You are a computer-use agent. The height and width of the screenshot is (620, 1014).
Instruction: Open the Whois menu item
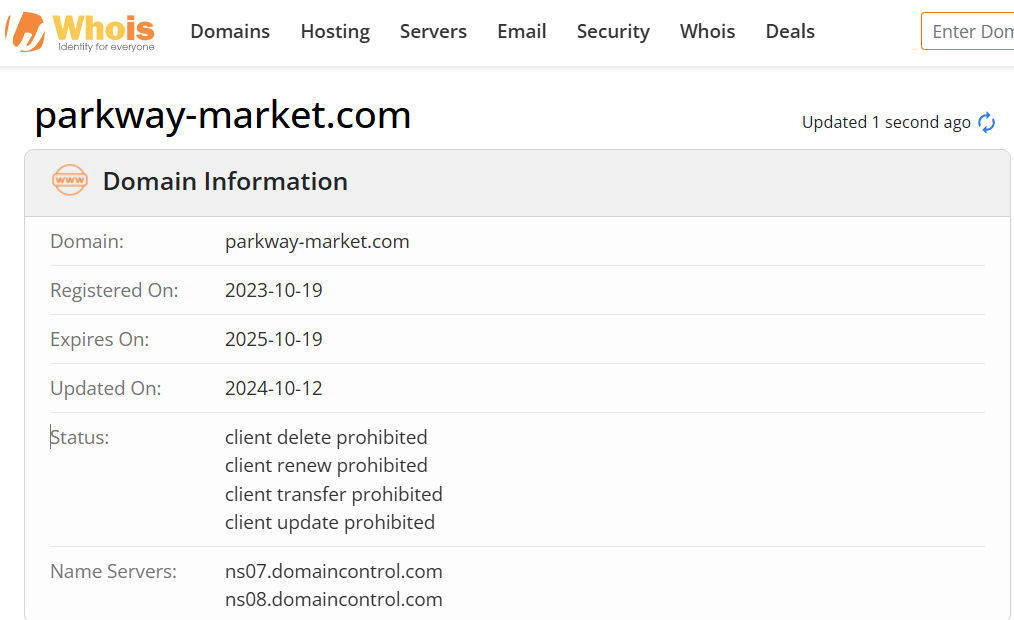pyautogui.click(x=707, y=31)
